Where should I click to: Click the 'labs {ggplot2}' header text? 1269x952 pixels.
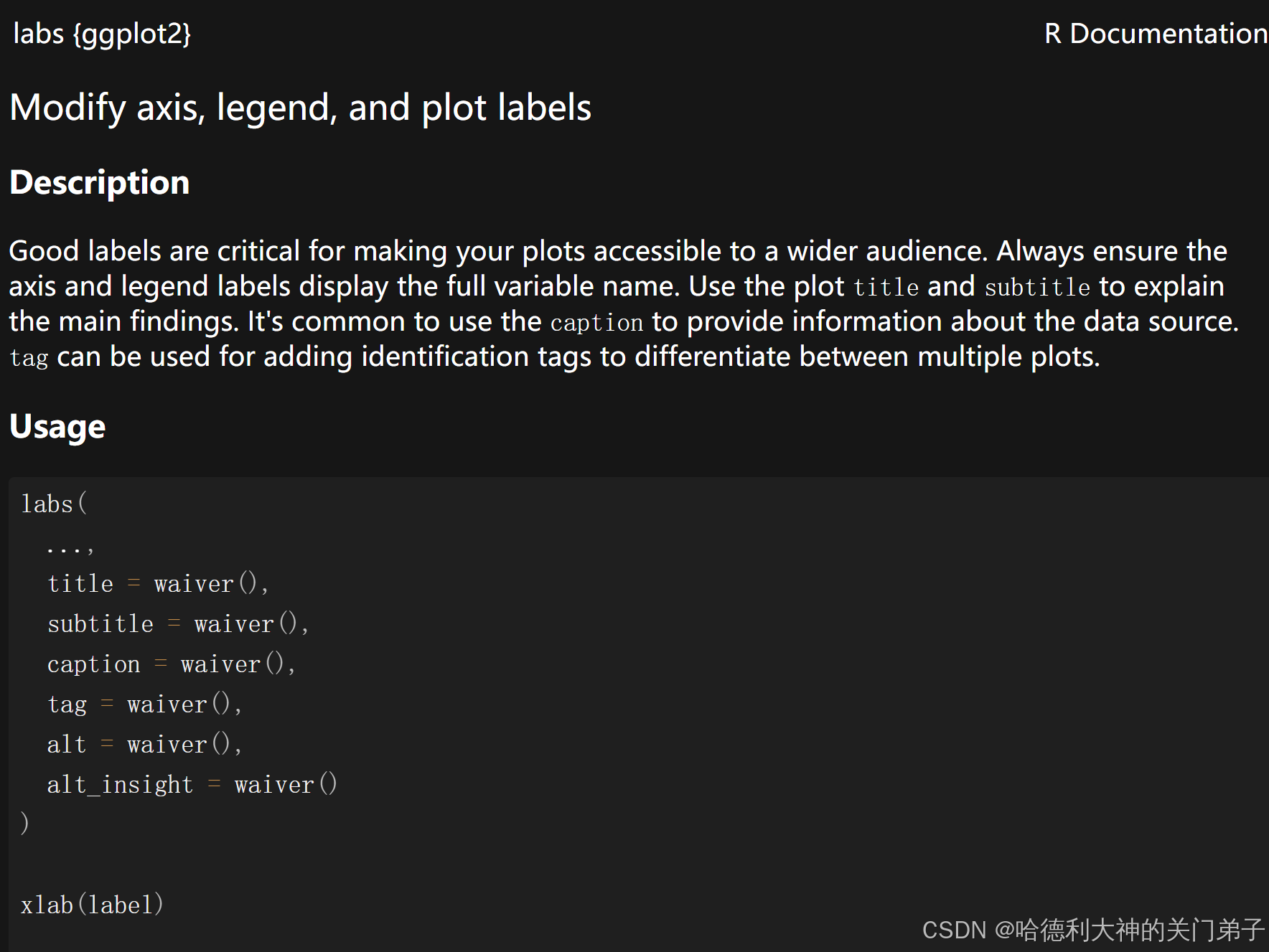(x=102, y=34)
